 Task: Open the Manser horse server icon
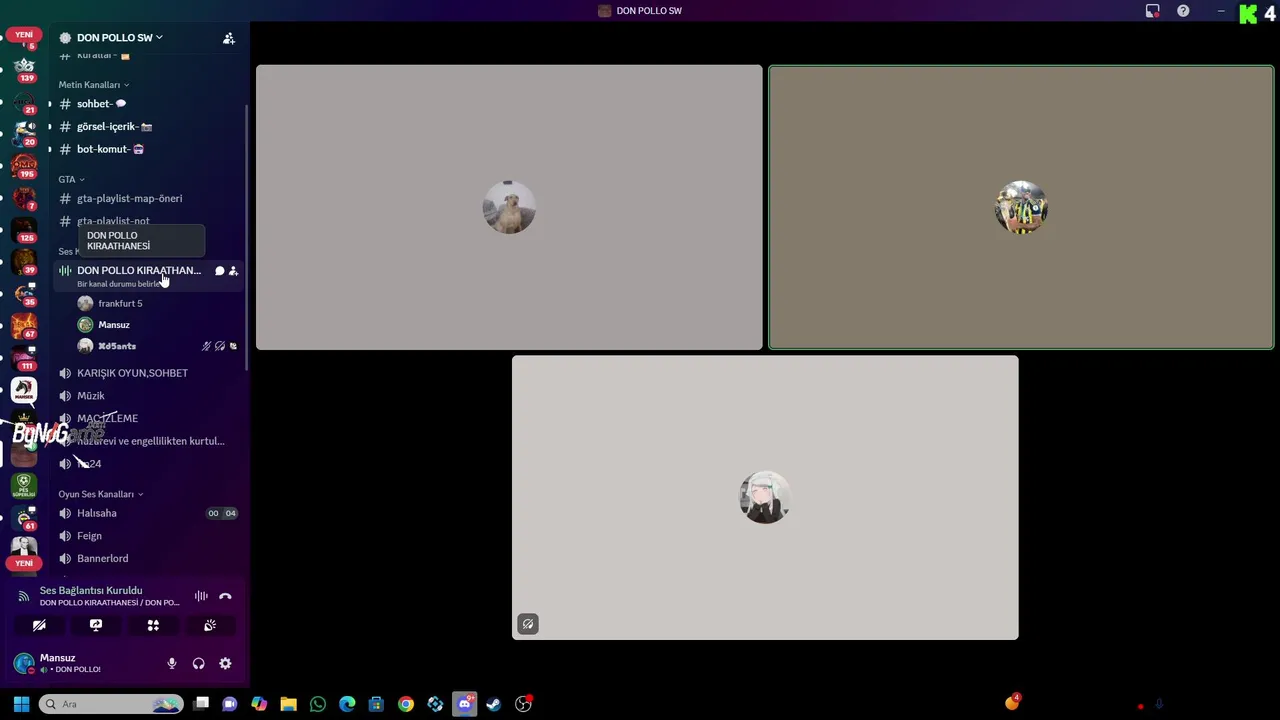pos(24,390)
